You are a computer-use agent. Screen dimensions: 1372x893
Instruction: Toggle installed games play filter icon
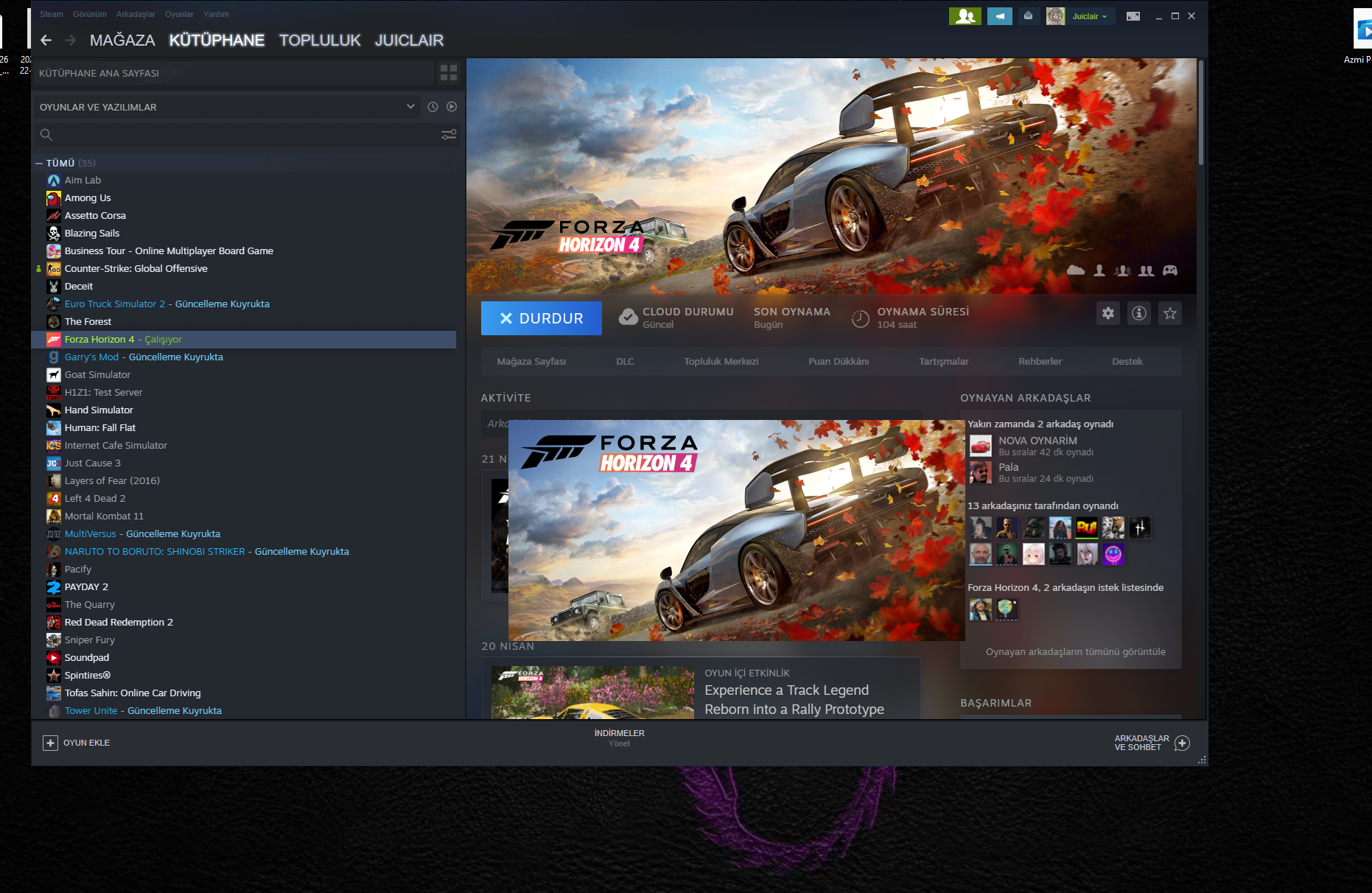[450, 106]
